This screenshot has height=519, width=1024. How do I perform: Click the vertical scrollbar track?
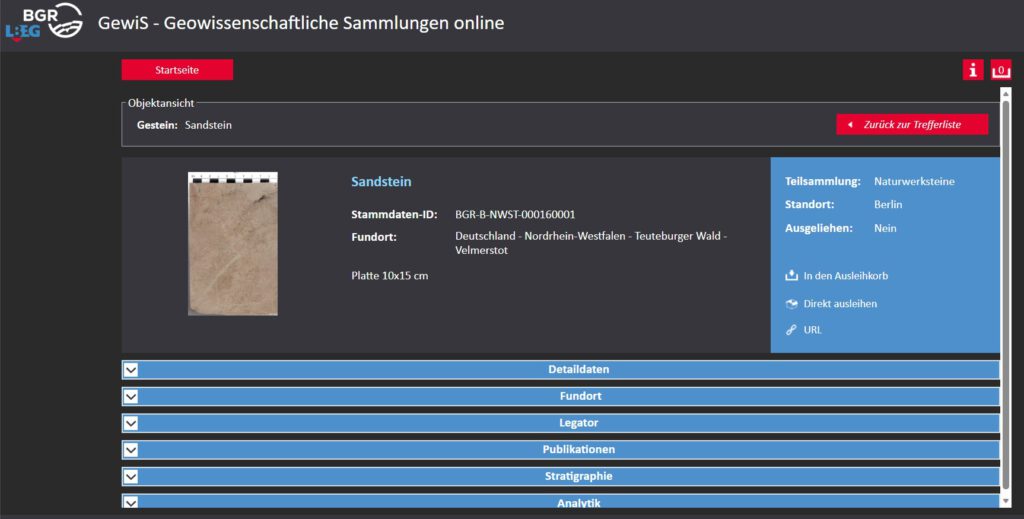[1006, 300]
